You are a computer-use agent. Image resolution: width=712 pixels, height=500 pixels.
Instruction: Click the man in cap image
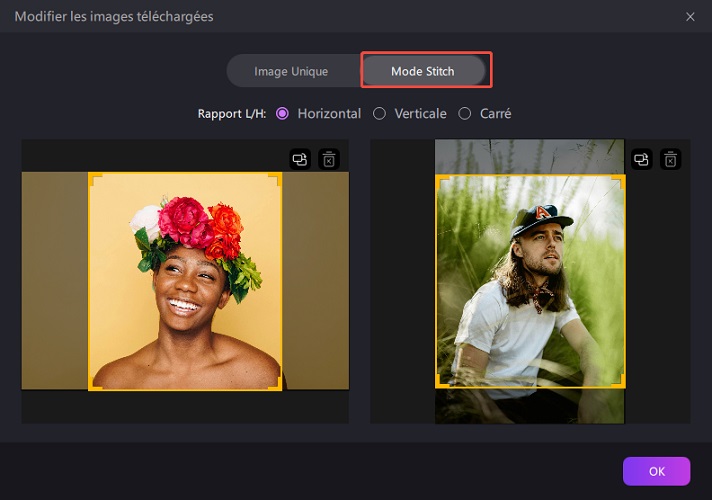(x=530, y=282)
